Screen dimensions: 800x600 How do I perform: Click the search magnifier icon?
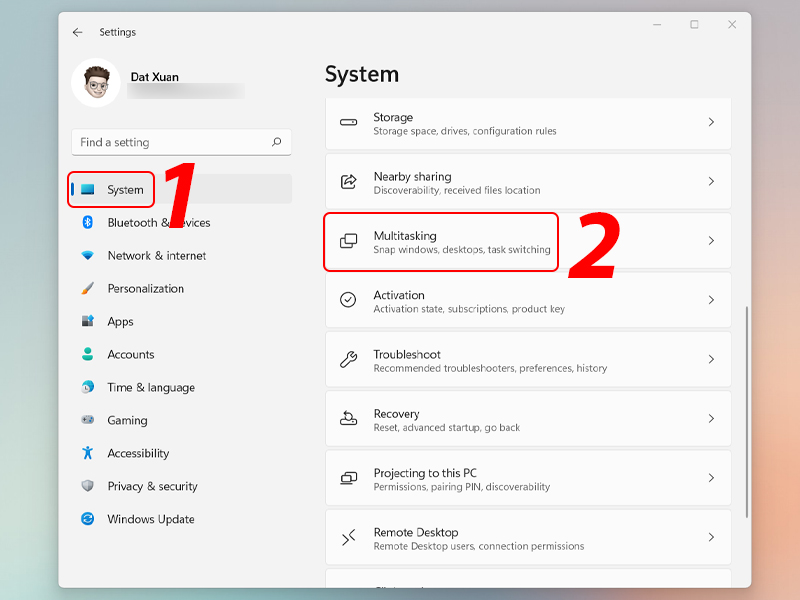(277, 142)
